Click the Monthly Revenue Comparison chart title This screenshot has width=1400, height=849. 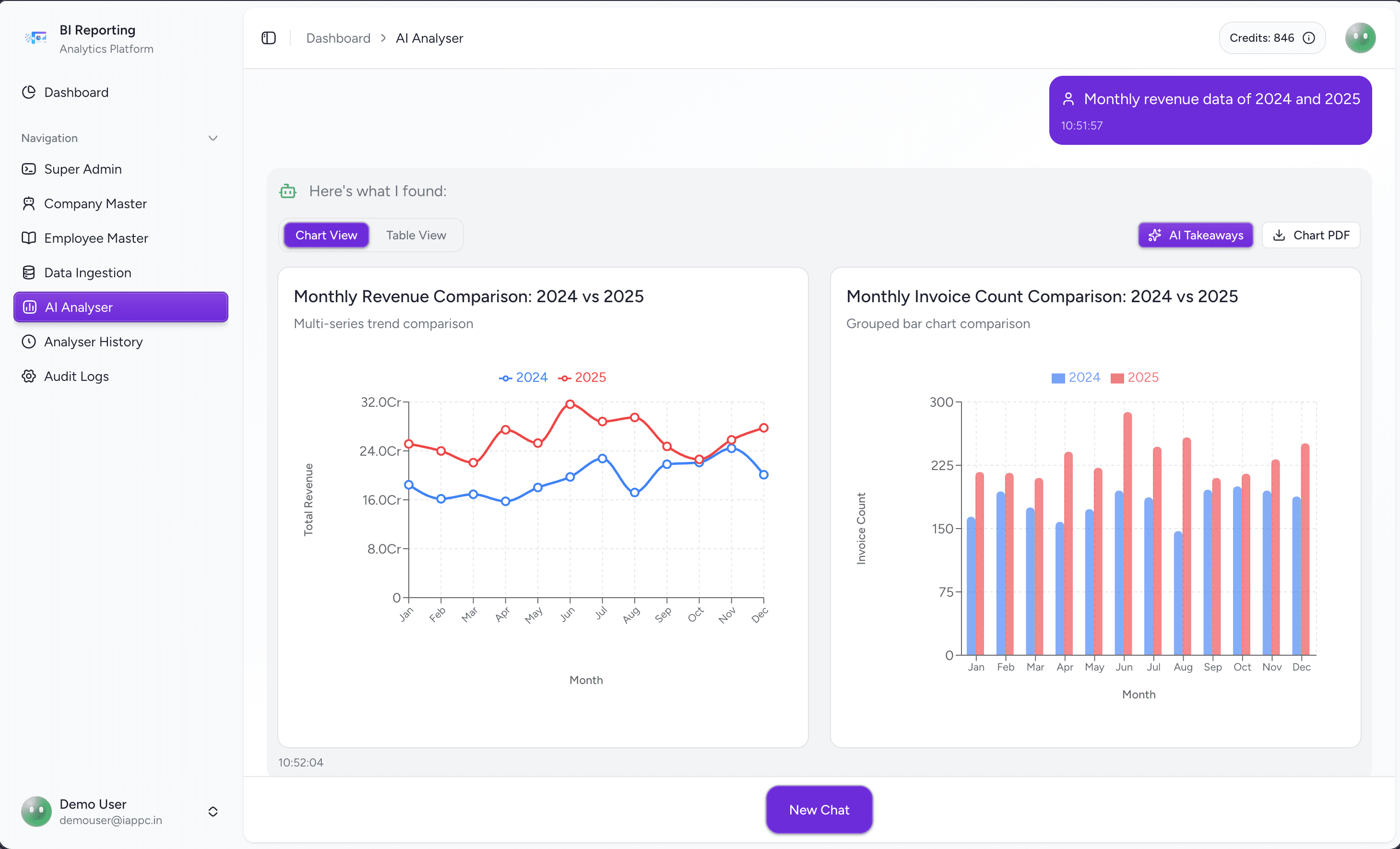(469, 296)
